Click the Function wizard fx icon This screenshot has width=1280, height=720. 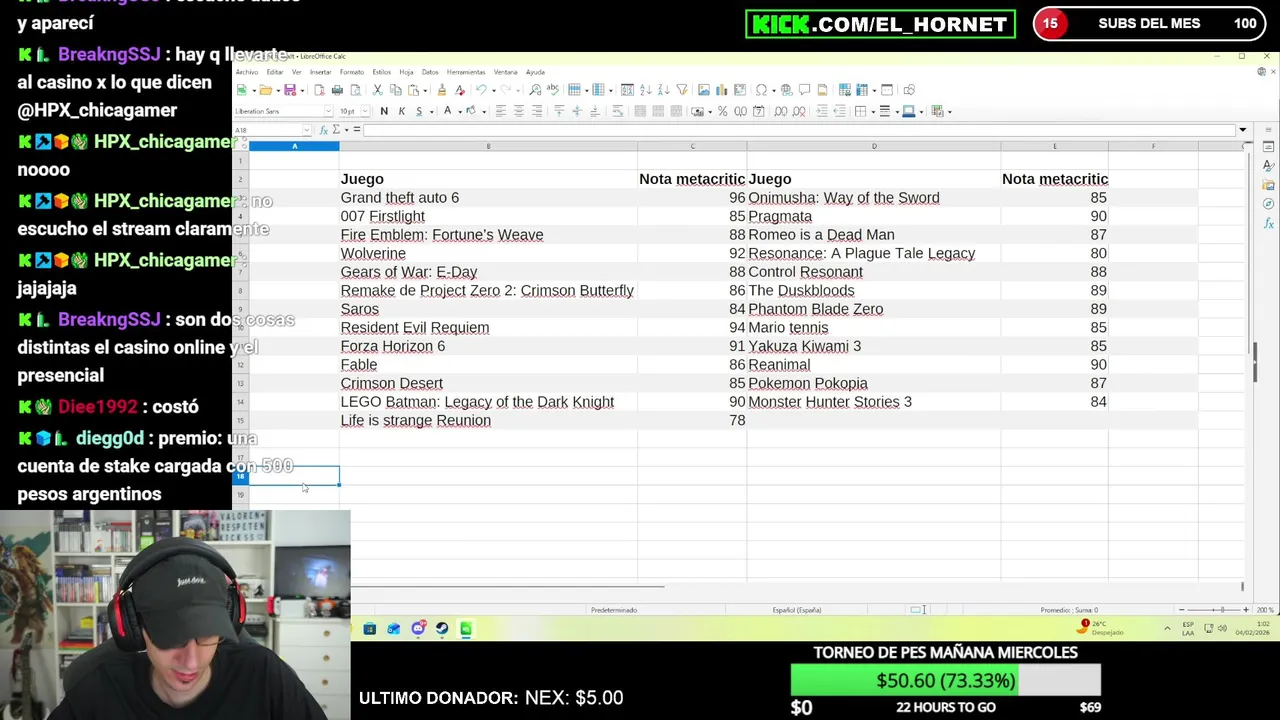(x=325, y=130)
